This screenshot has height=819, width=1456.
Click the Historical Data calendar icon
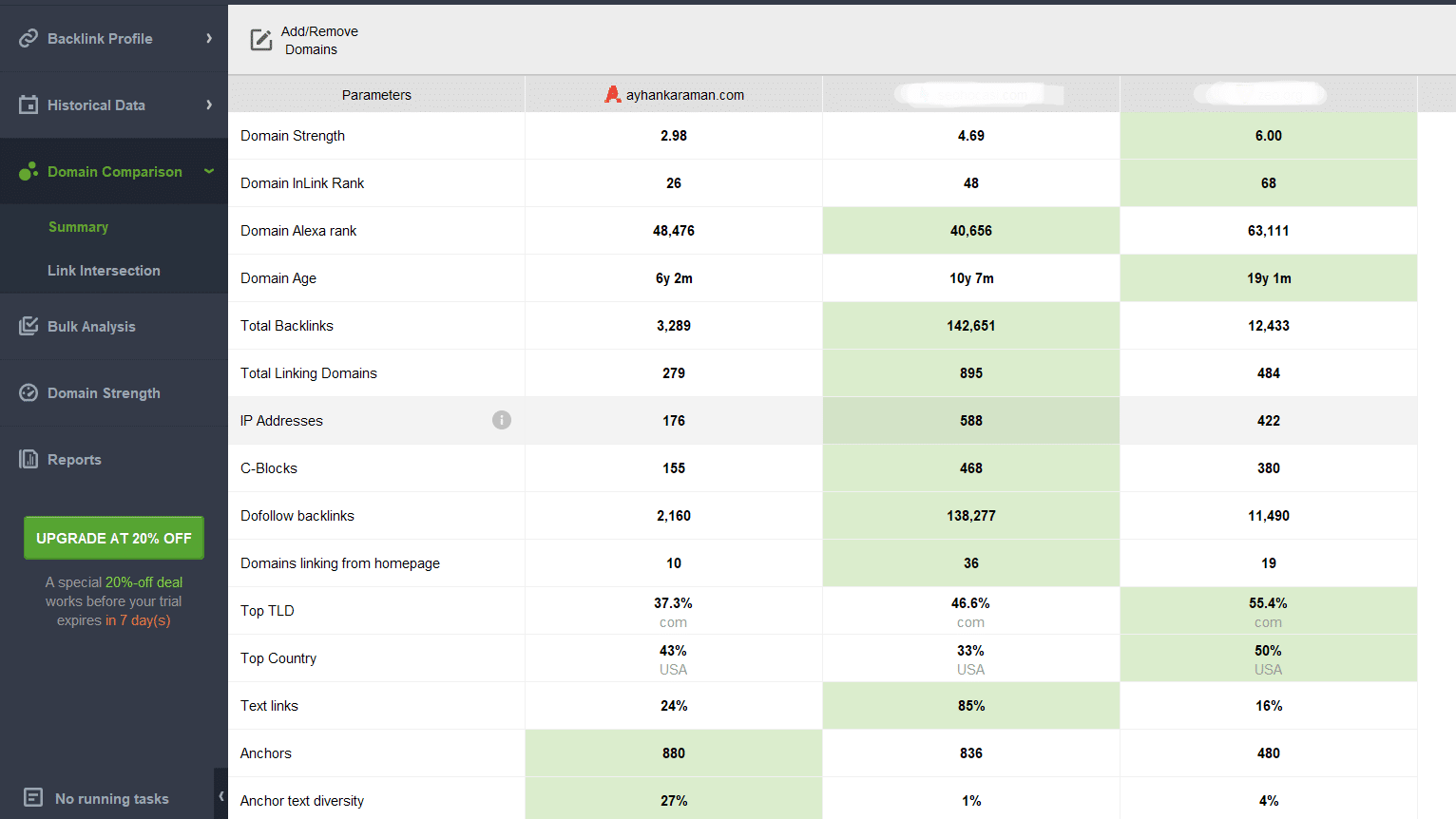[29, 105]
